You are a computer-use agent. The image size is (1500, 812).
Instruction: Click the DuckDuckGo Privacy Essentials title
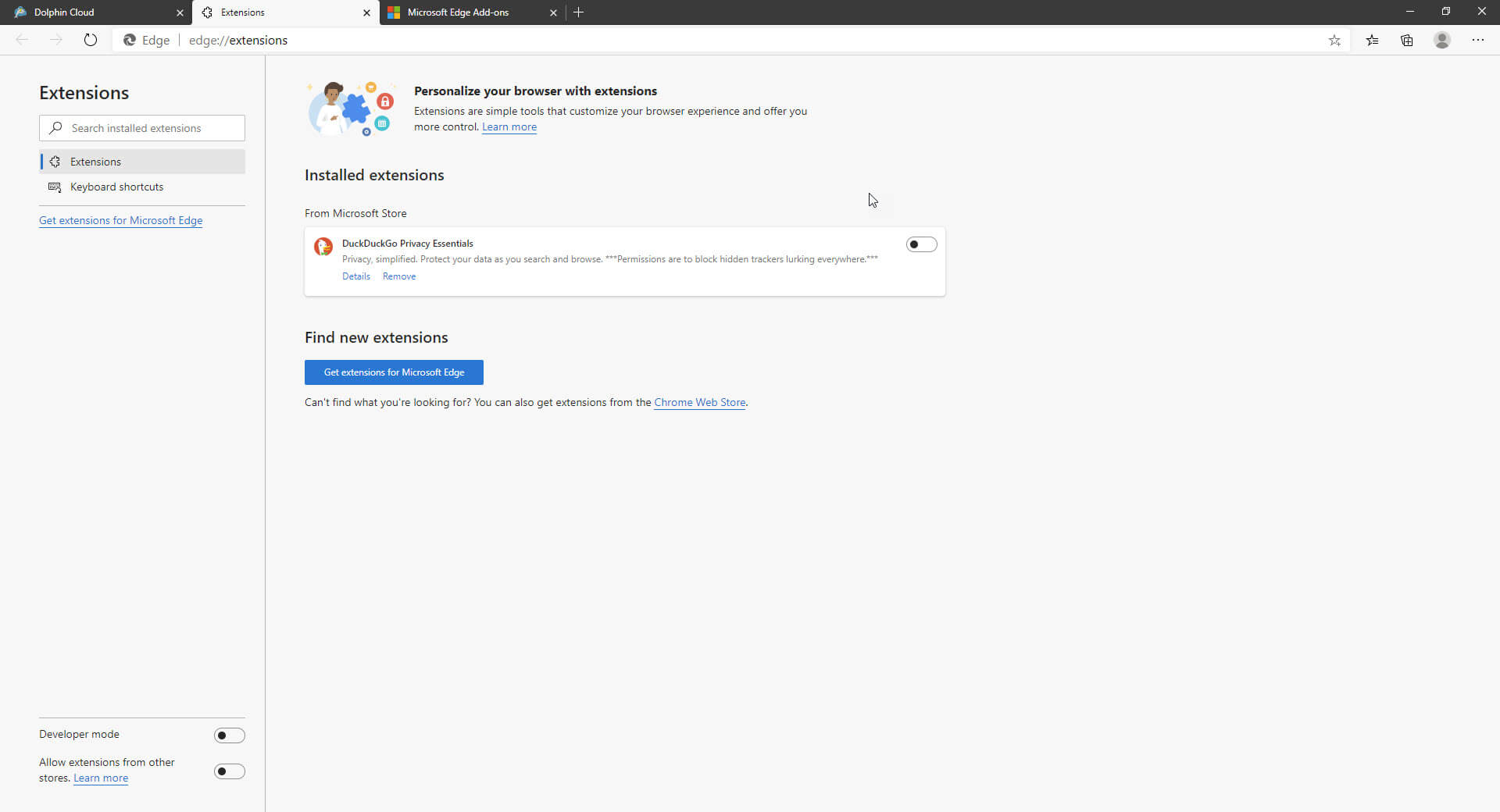(408, 244)
